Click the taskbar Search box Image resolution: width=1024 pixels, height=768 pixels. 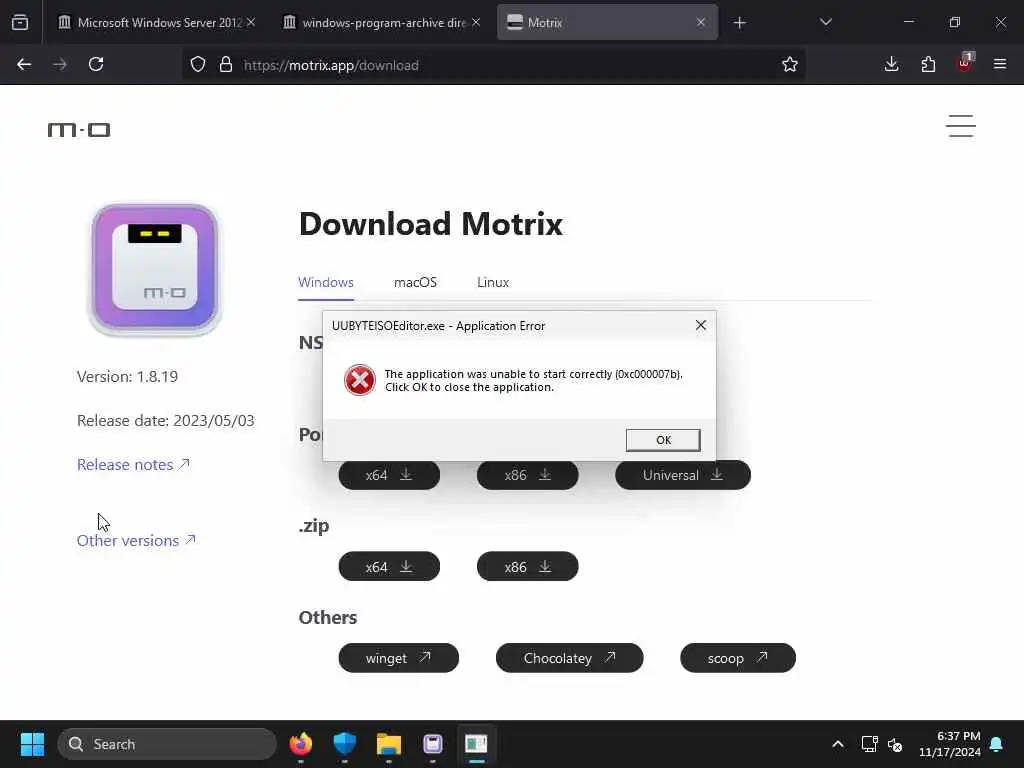pyautogui.click(x=167, y=744)
